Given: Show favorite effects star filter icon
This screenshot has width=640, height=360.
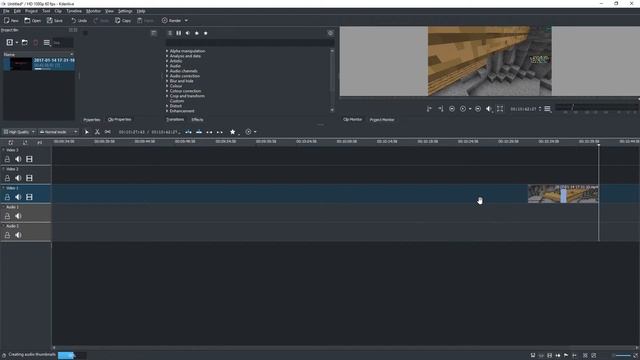Looking at the screenshot, I should [x=206, y=33].
